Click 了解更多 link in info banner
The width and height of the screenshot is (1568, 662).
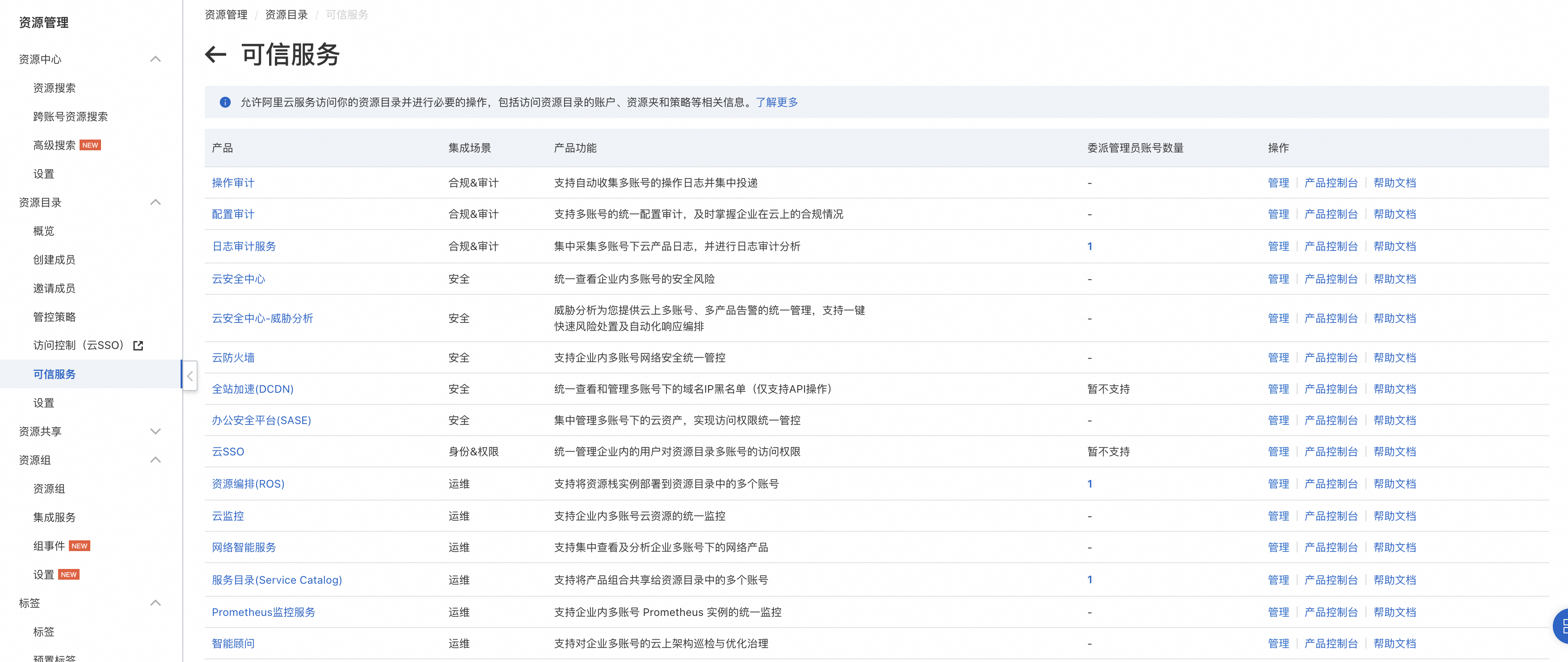click(x=777, y=102)
